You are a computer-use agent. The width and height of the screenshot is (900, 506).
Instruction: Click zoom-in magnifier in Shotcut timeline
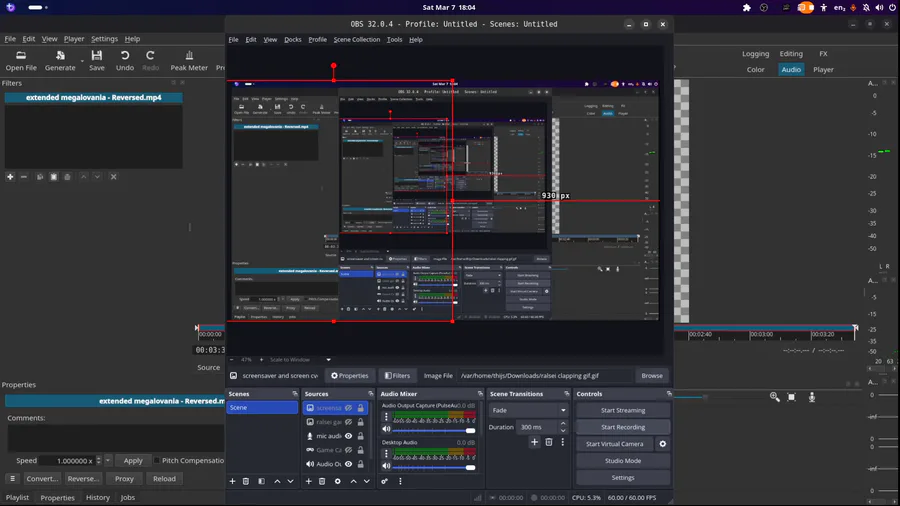(x=774, y=397)
